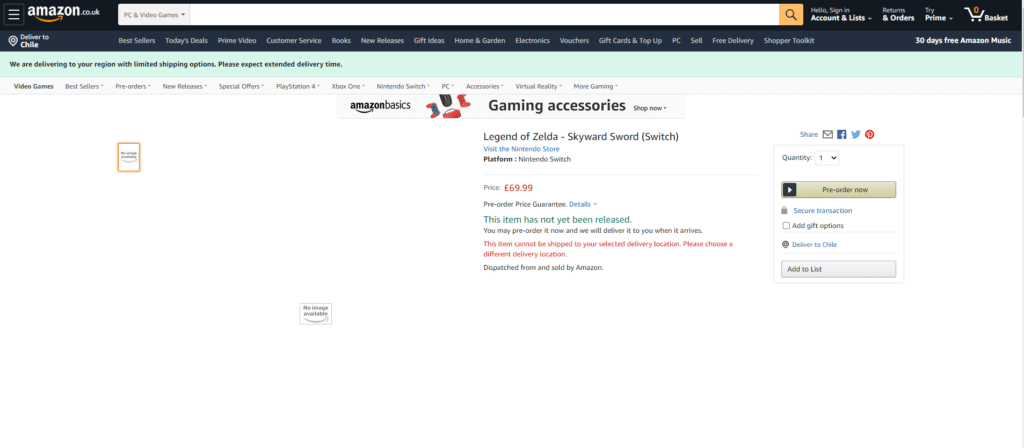
Task: Click the orange search magnifier button
Action: (791, 14)
